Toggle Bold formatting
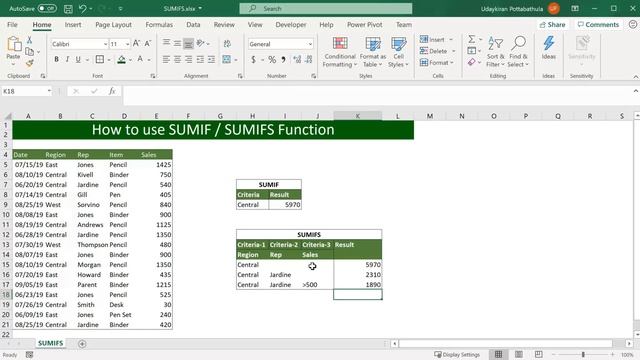Screen dimensions: 640x360 pyautogui.click(x=56, y=60)
